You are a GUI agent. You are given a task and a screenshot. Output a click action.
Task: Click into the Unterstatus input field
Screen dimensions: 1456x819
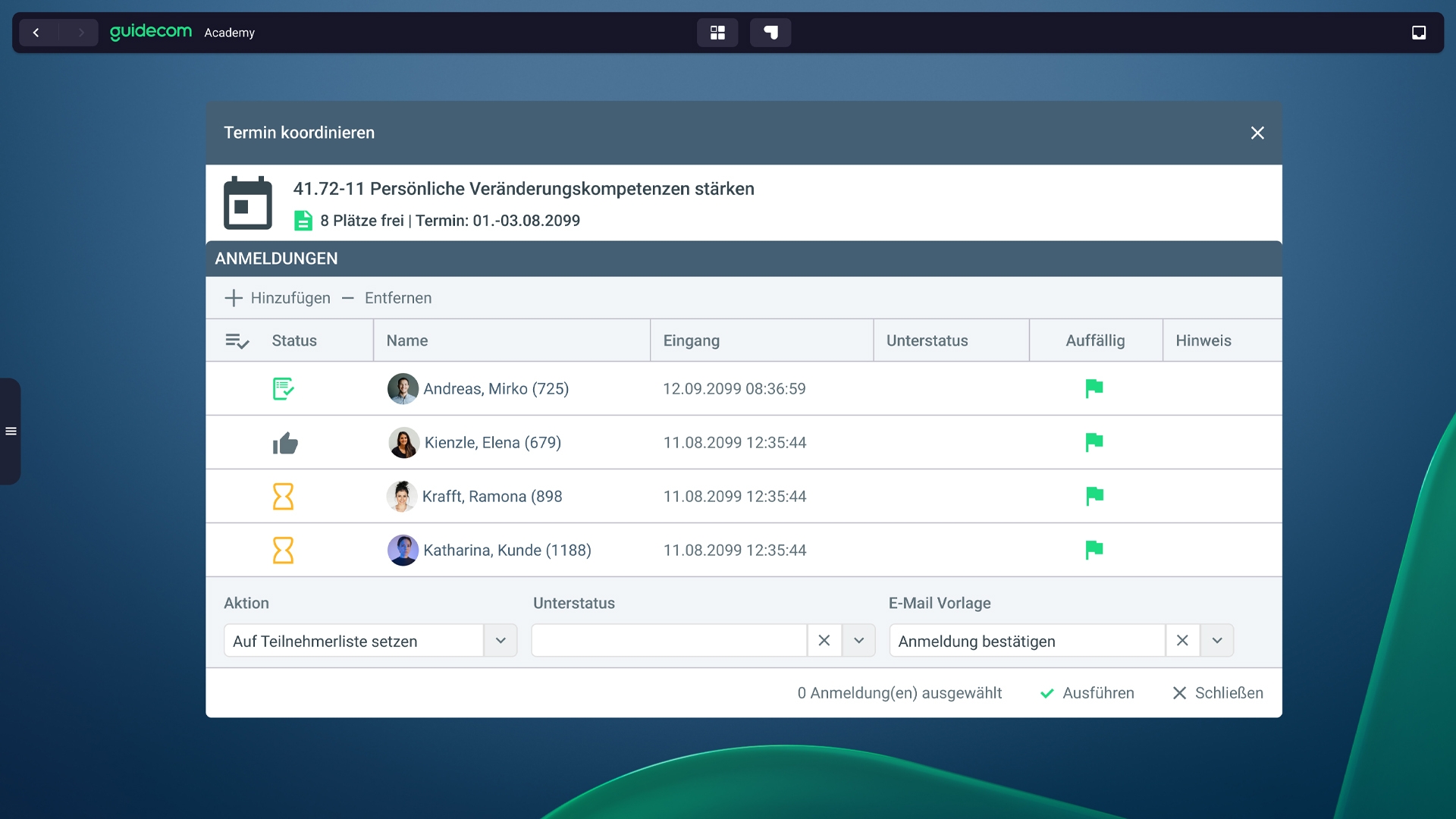tap(669, 641)
